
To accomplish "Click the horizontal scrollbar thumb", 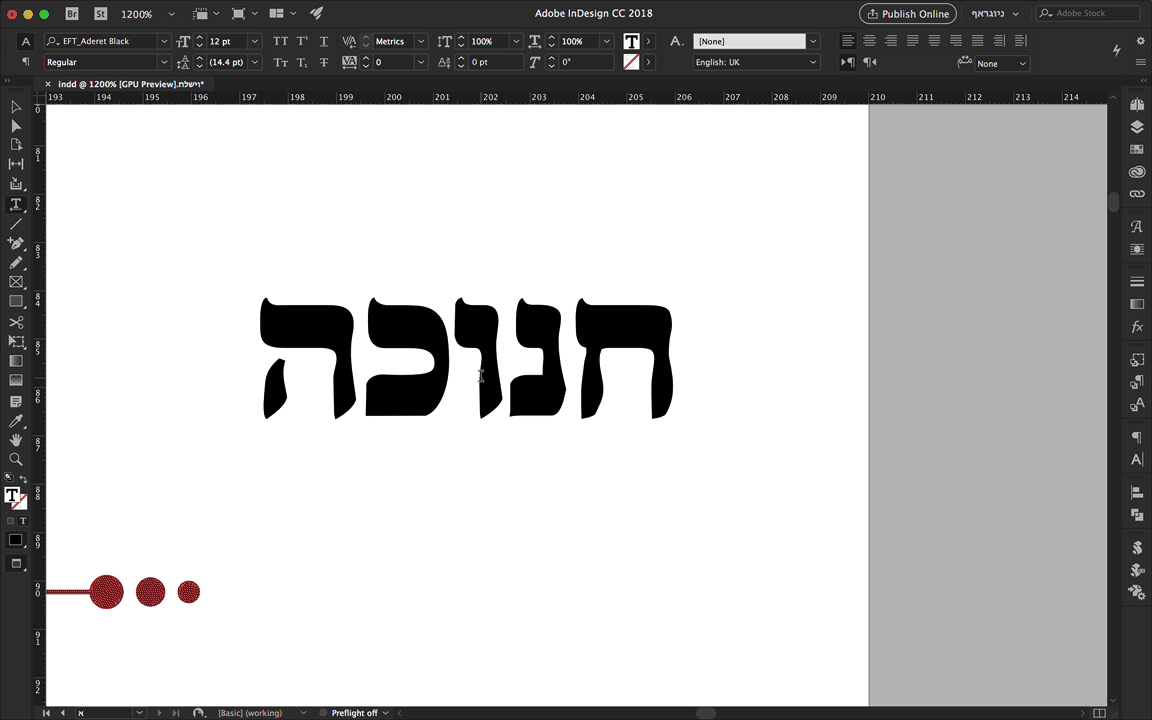I will click(x=705, y=713).
